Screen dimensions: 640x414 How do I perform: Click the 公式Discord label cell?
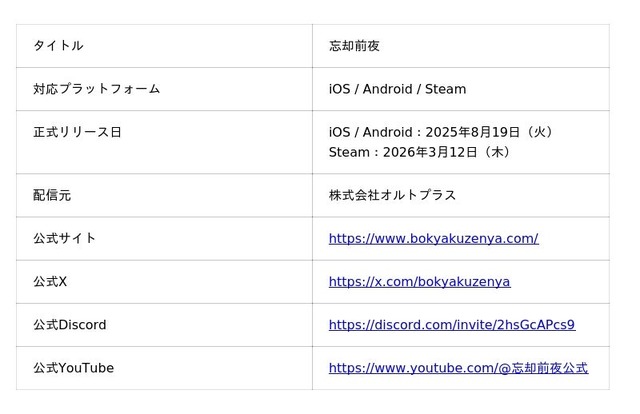69,325
